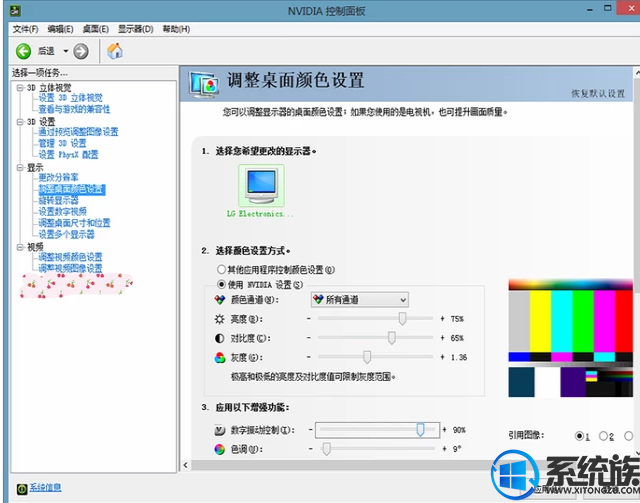
Task: Open 更改分辨率 task
Action: point(58,178)
